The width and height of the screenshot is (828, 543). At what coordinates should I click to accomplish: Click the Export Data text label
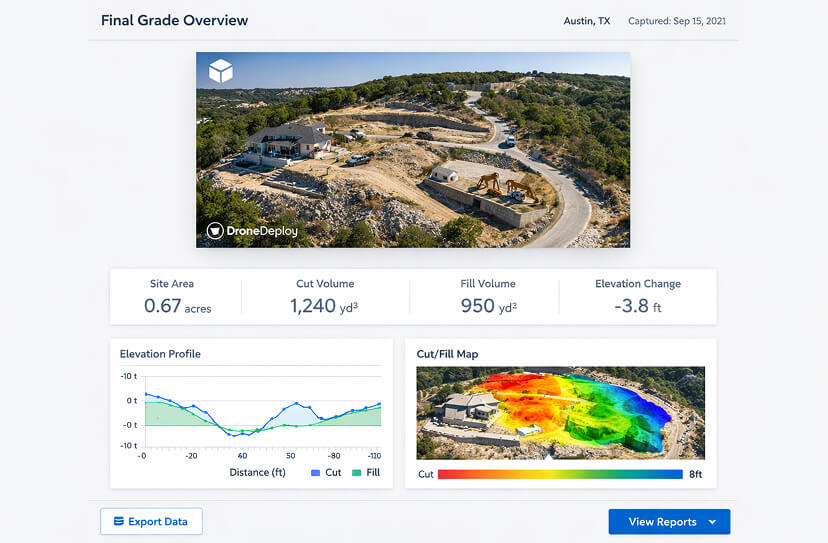click(157, 521)
